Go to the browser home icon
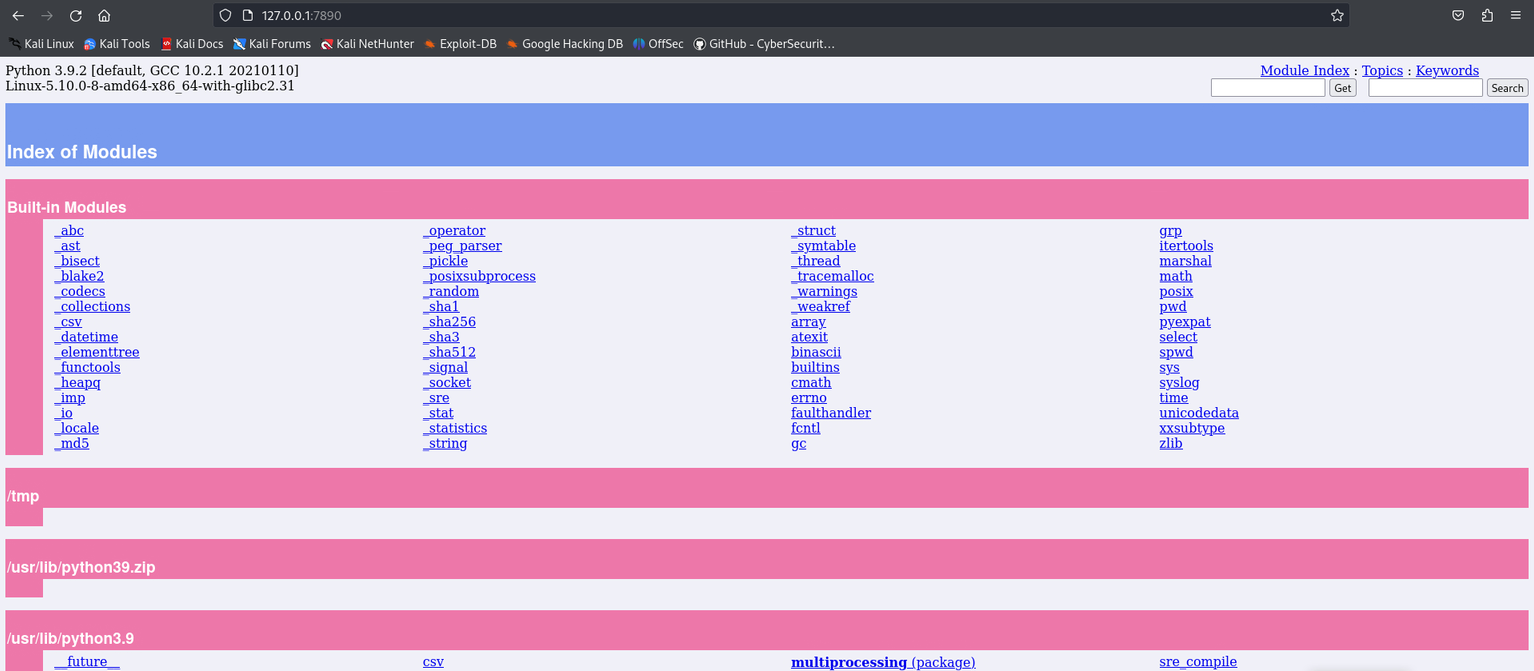Image resolution: width=1534 pixels, height=671 pixels. [x=104, y=16]
